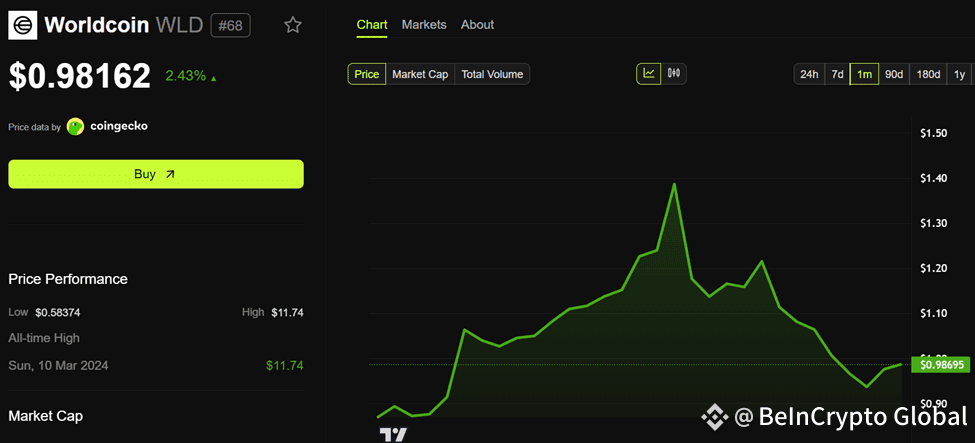
Task: Click the coingecko data source link
Action: [x=119, y=126]
